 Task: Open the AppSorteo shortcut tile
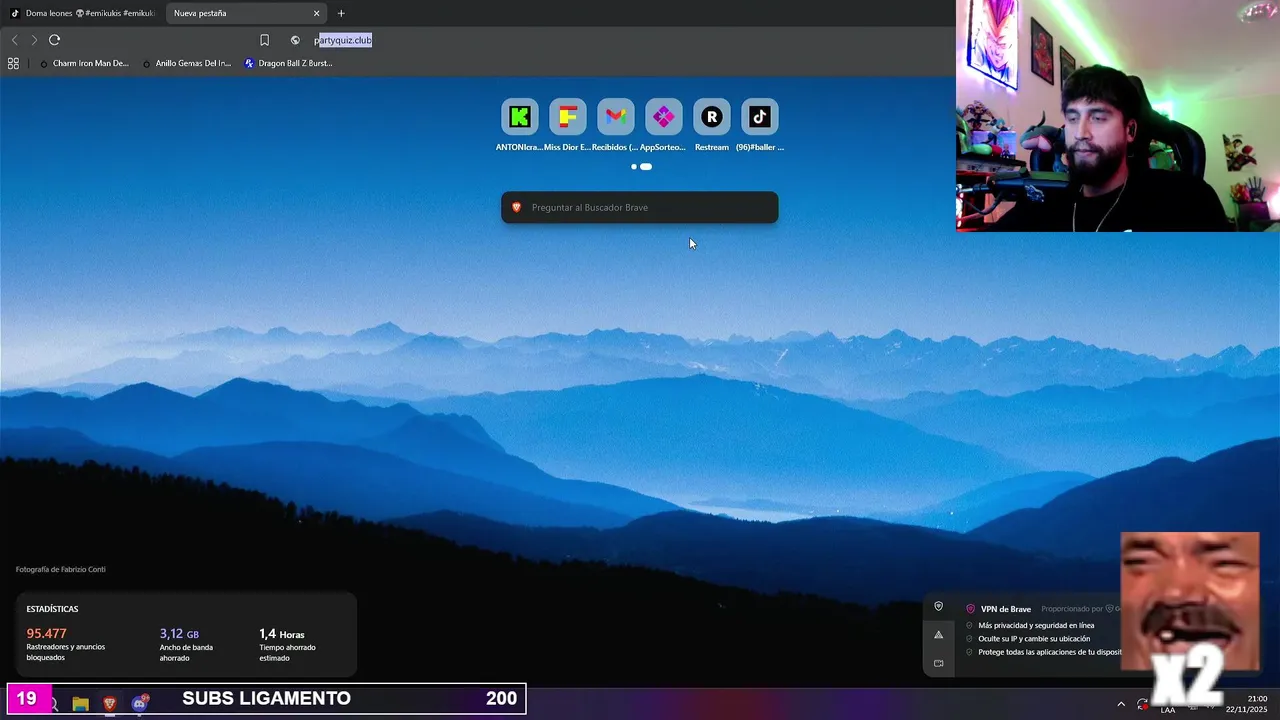(x=663, y=117)
